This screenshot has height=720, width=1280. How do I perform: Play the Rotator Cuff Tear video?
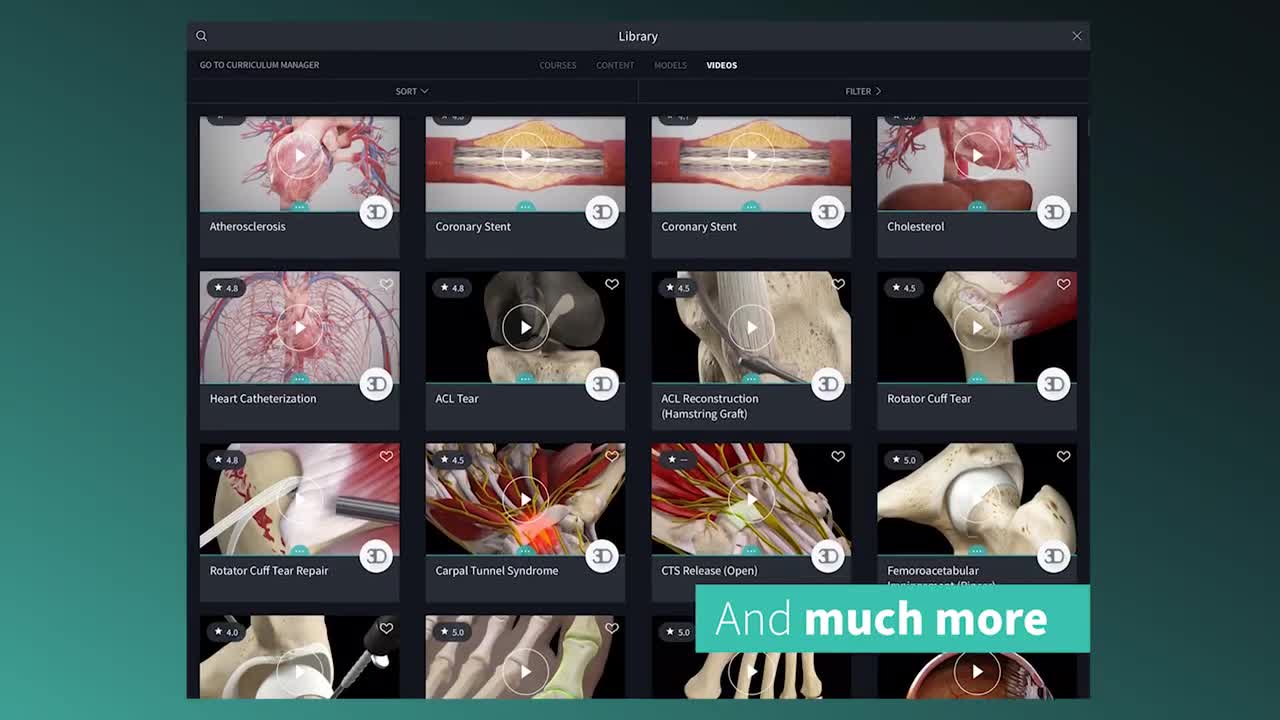coord(977,327)
